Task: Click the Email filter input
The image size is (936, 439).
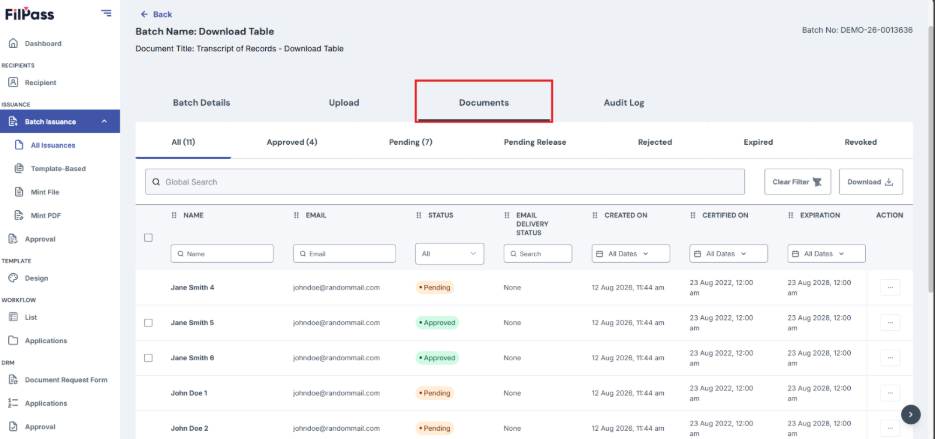Action: [x=344, y=254]
